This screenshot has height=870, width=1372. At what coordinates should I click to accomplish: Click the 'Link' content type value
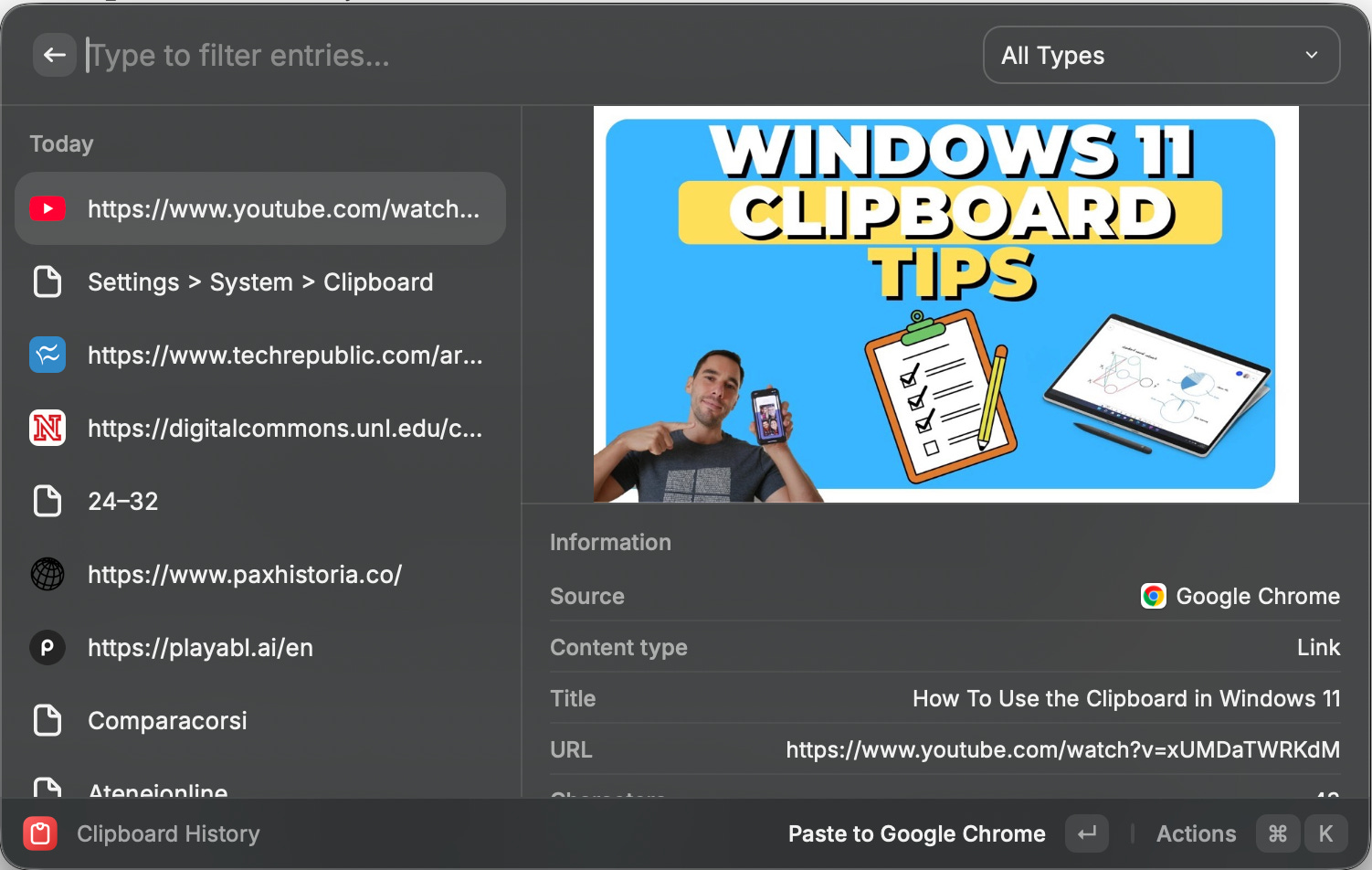tap(1318, 647)
